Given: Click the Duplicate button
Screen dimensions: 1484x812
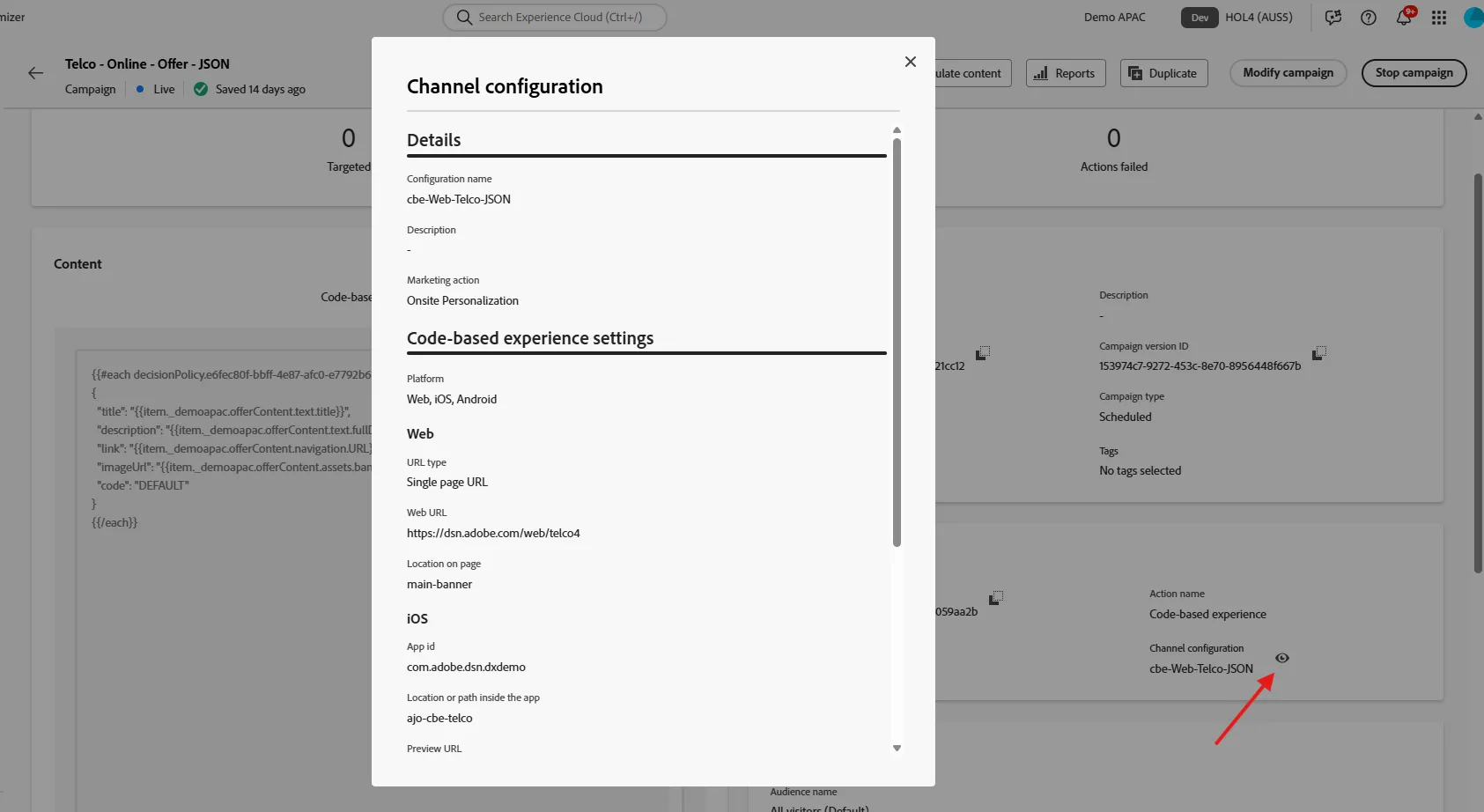Looking at the screenshot, I should pos(1163,73).
